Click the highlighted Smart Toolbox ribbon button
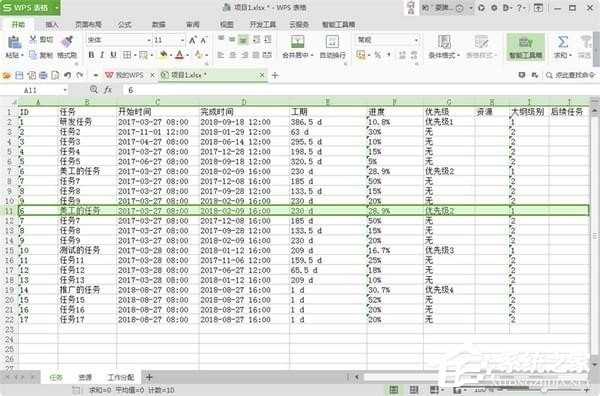Viewport: 600px width, 396px height. [525, 47]
